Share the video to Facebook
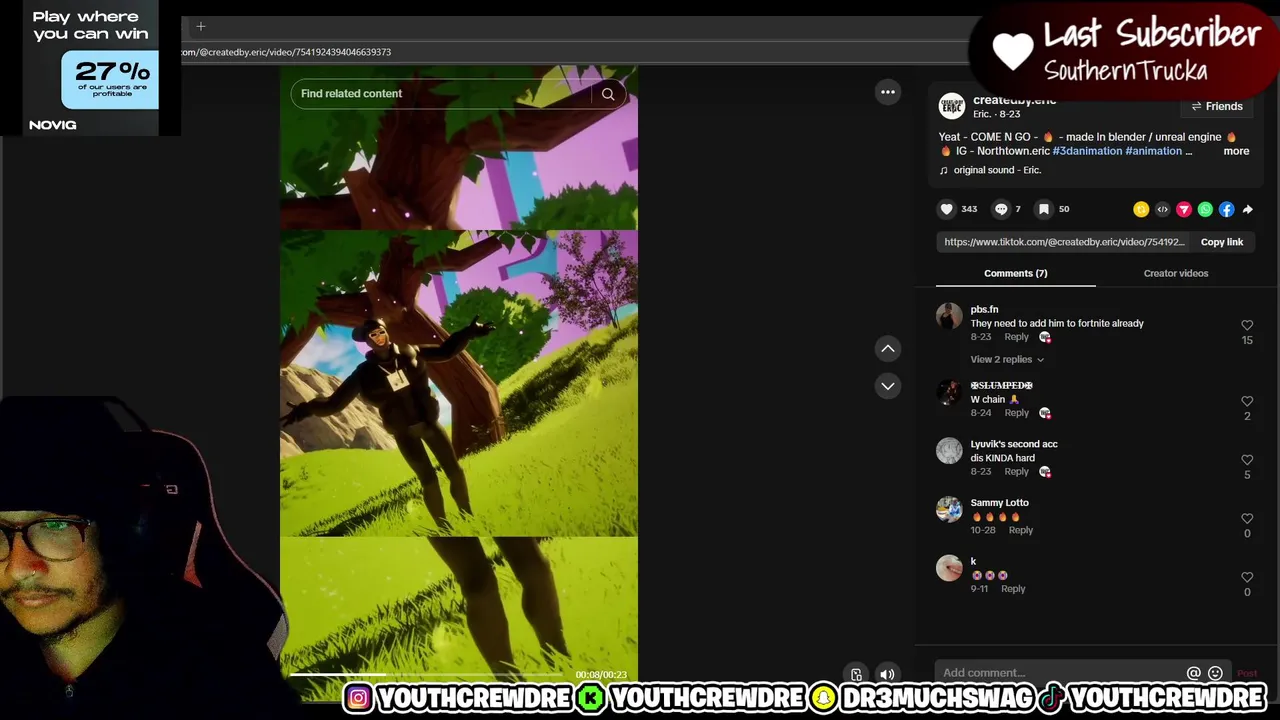Viewport: 1280px width, 720px height. 1226,209
